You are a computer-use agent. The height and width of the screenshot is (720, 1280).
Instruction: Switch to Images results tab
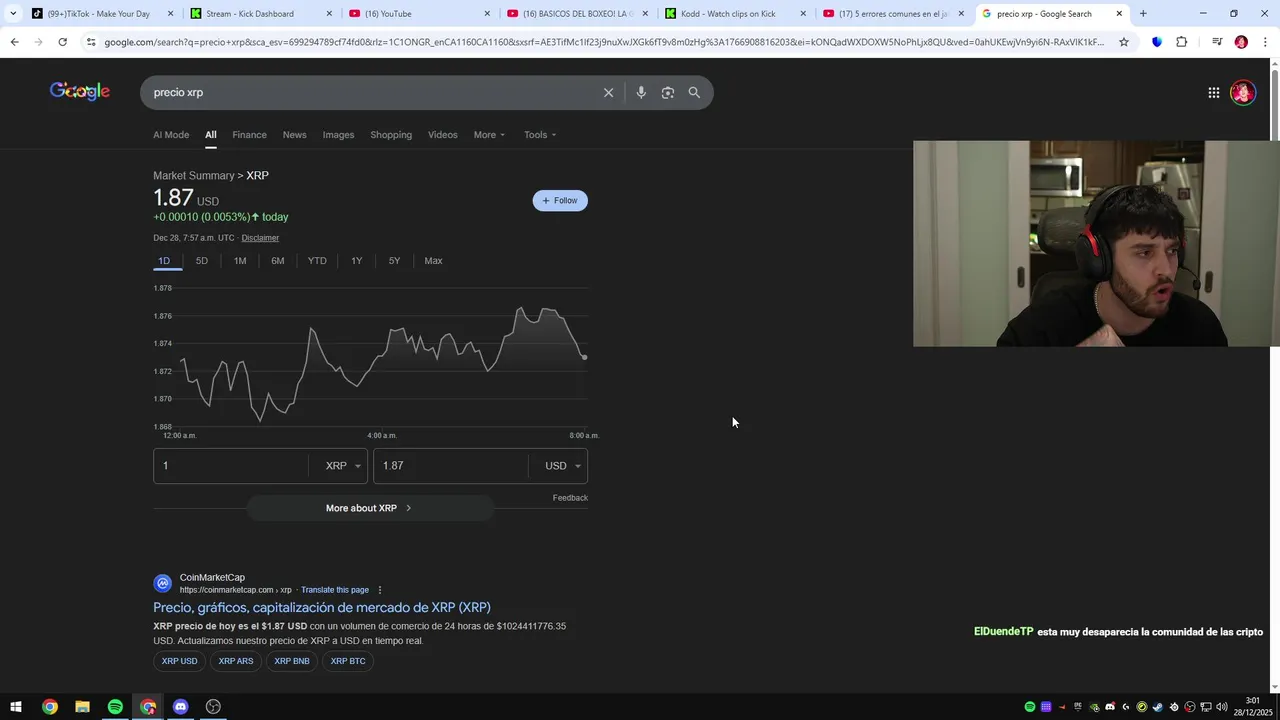tap(338, 135)
